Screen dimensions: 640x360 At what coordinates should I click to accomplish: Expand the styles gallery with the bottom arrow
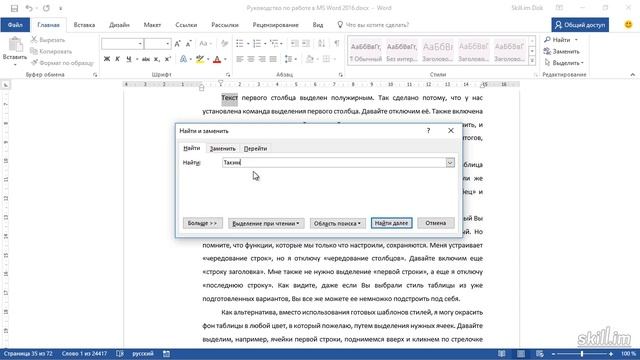[x=532, y=60]
